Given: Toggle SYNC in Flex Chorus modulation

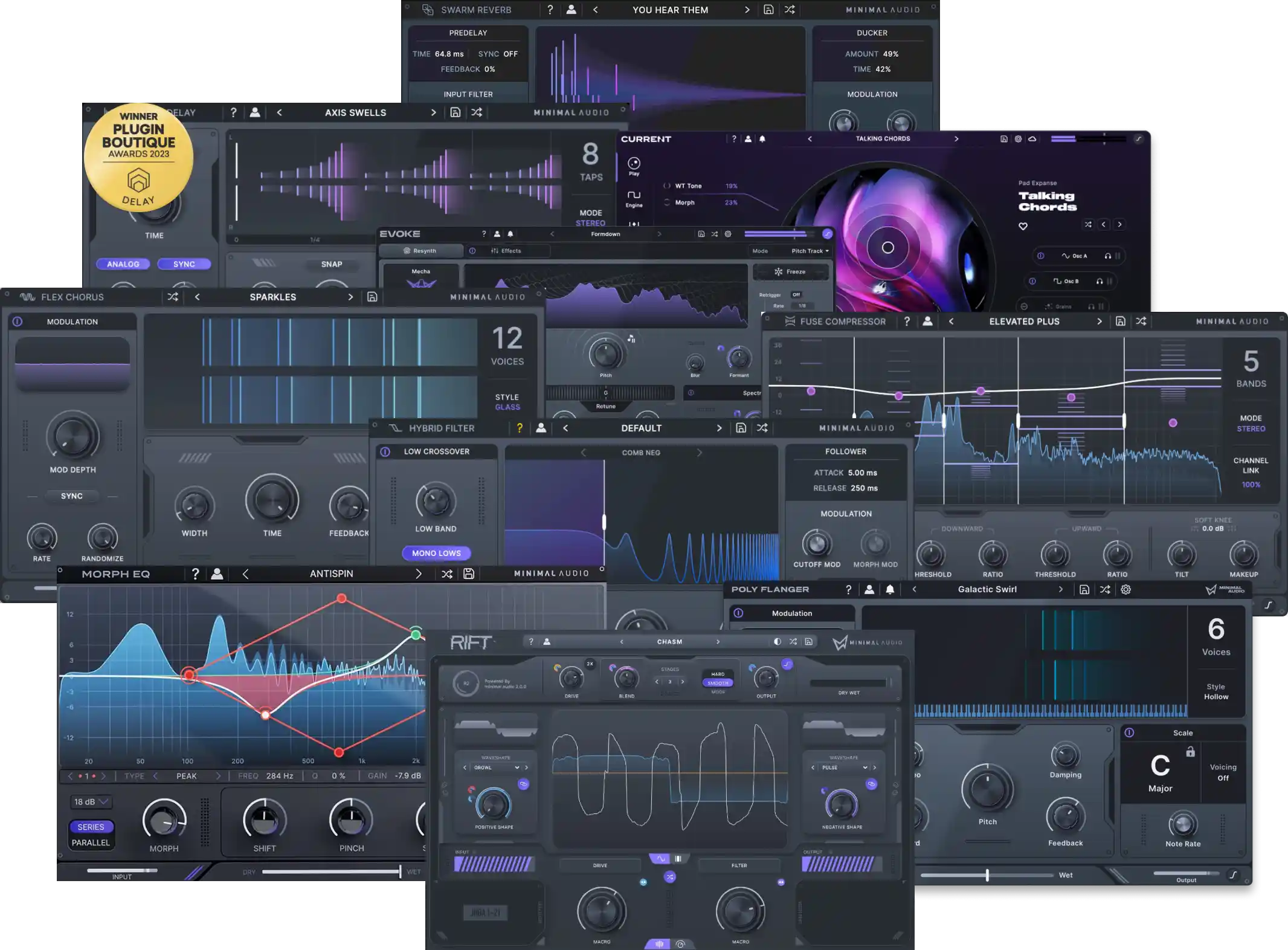Looking at the screenshot, I should [72, 496].
